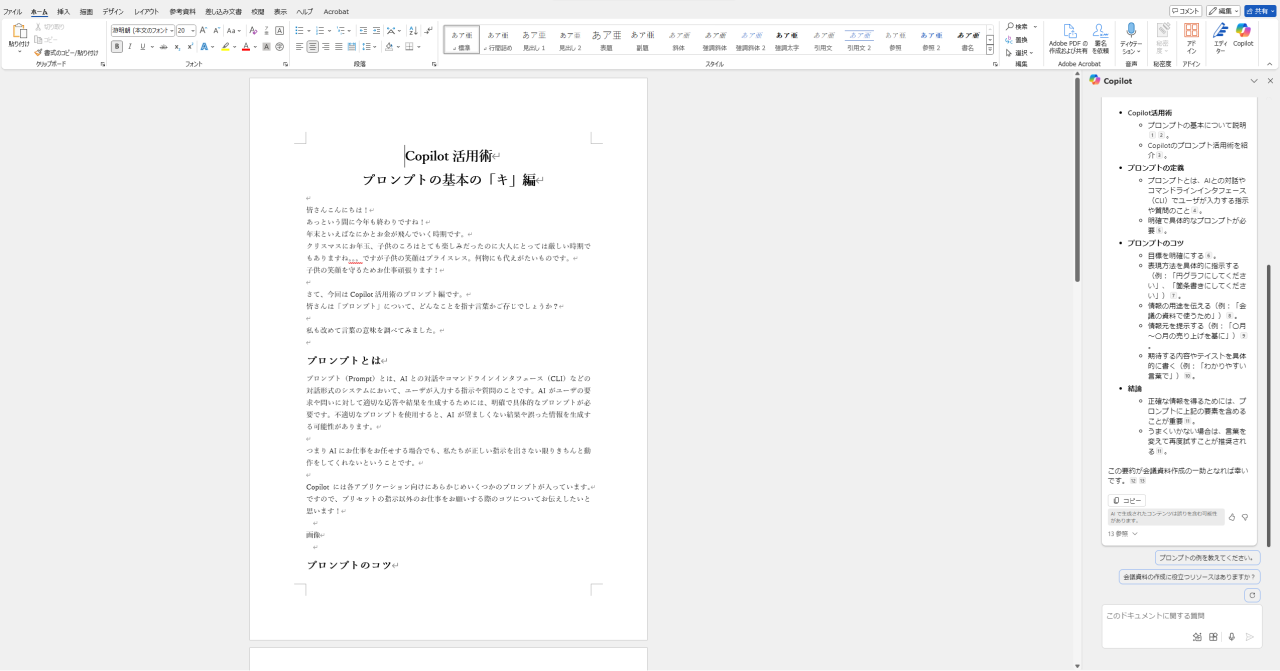1280x671 pixels.
Task: Give thumbs up to Copilot response
Action: 1232,517
